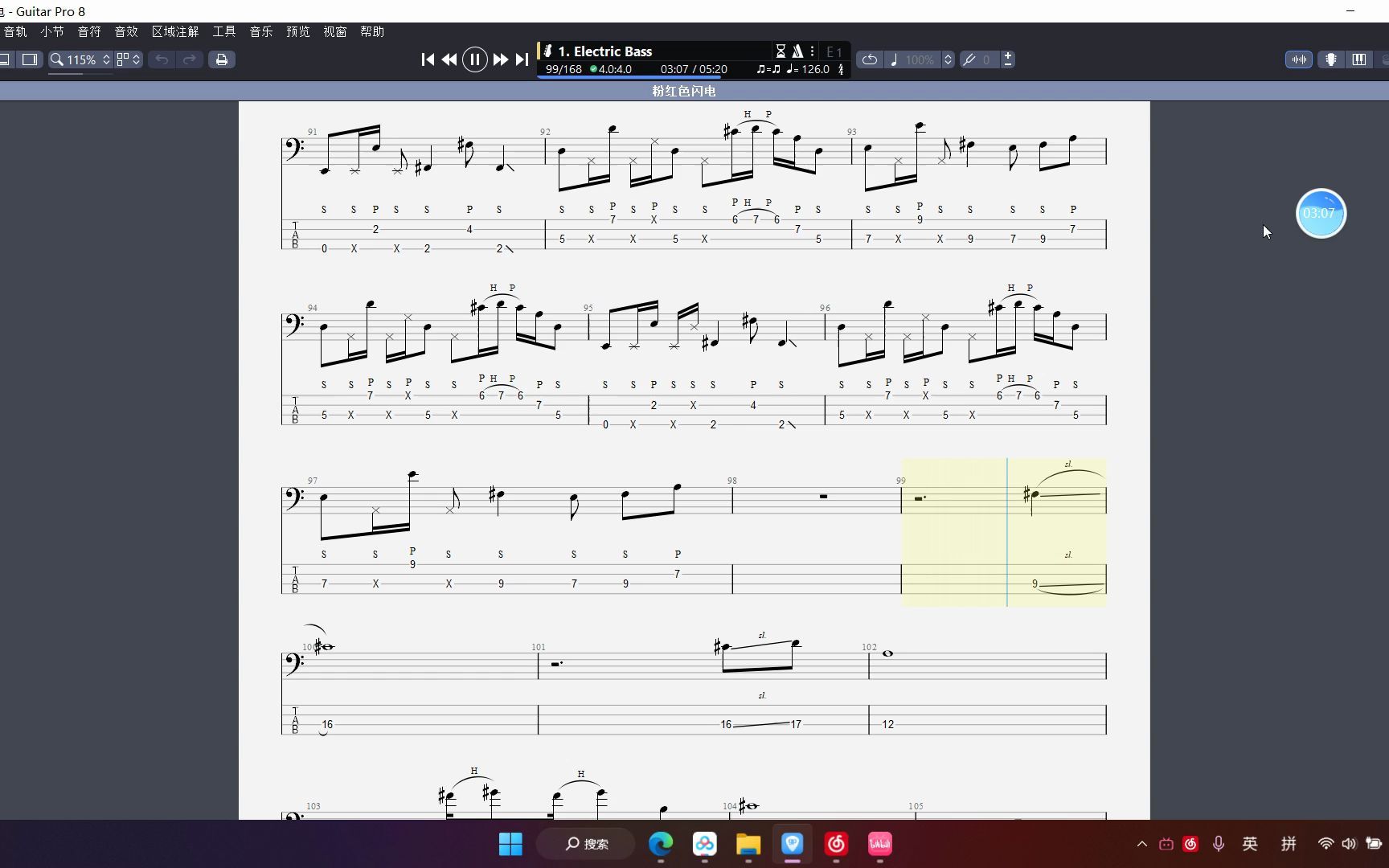Viewport: 1389px width, 868px height.
Task: Open the 音乐 (Sound) menu
Action: (261, 31)
